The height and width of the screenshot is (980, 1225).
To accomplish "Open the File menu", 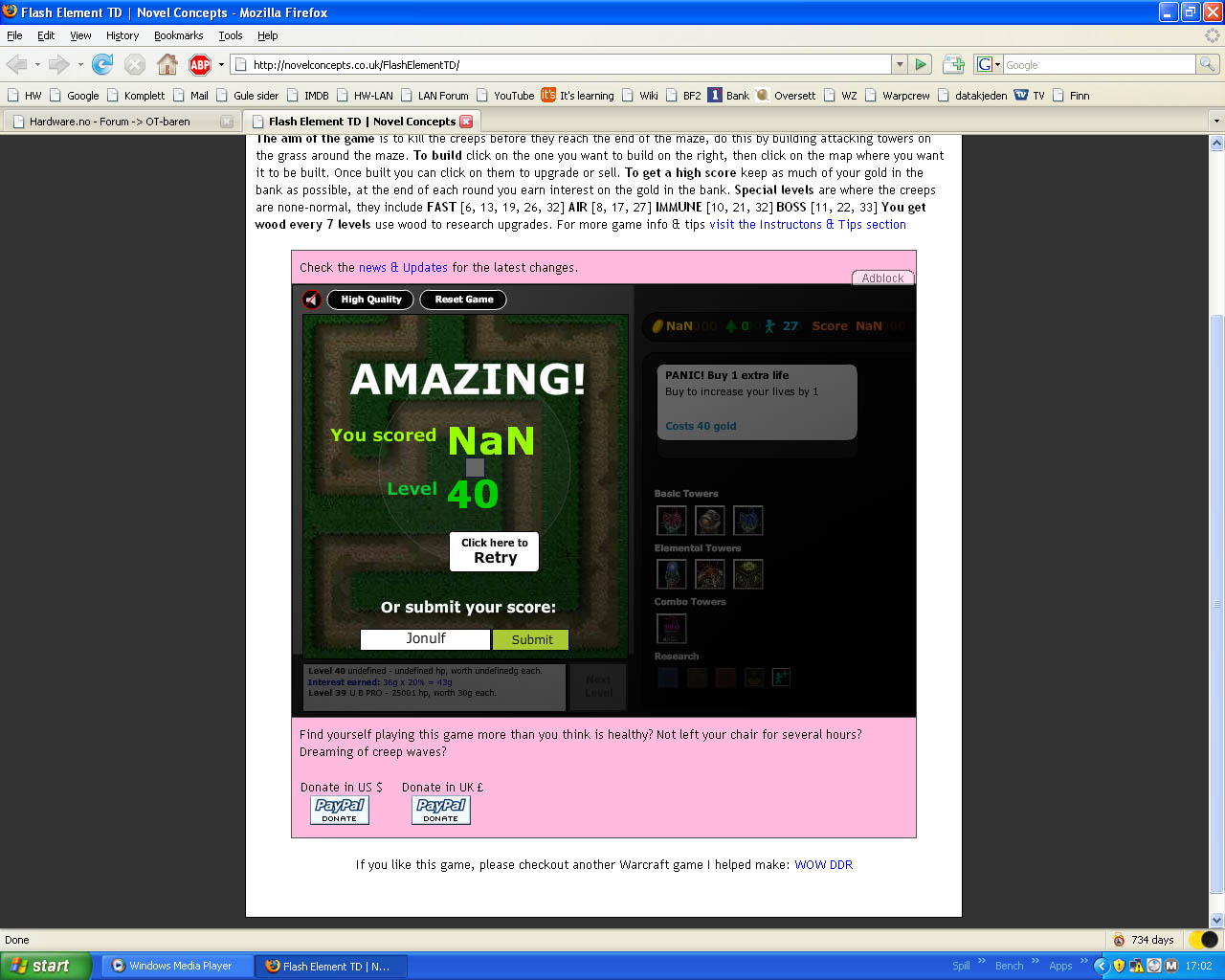I will tap(14, 35).
